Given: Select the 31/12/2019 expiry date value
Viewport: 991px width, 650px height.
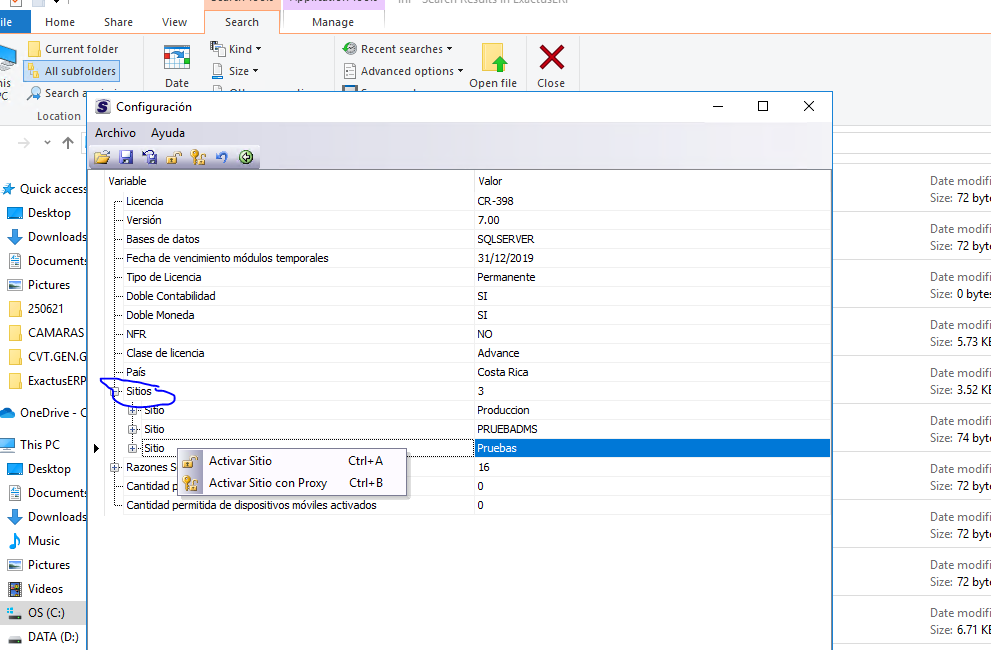Looking at the screenshot, I should [505, 258].
